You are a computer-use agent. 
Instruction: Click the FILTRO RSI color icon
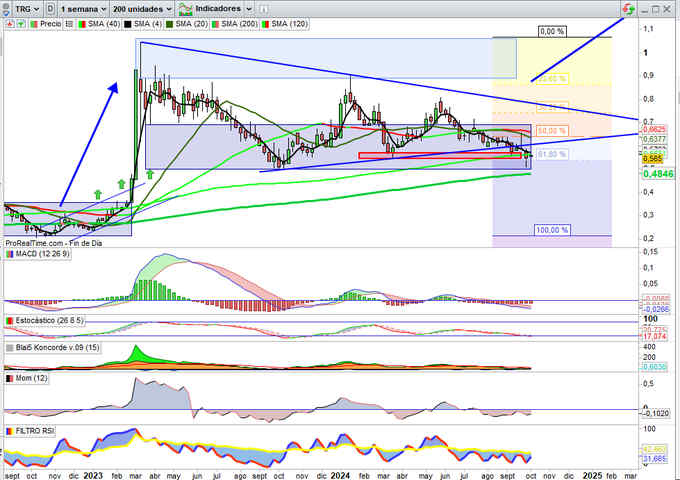10,431
